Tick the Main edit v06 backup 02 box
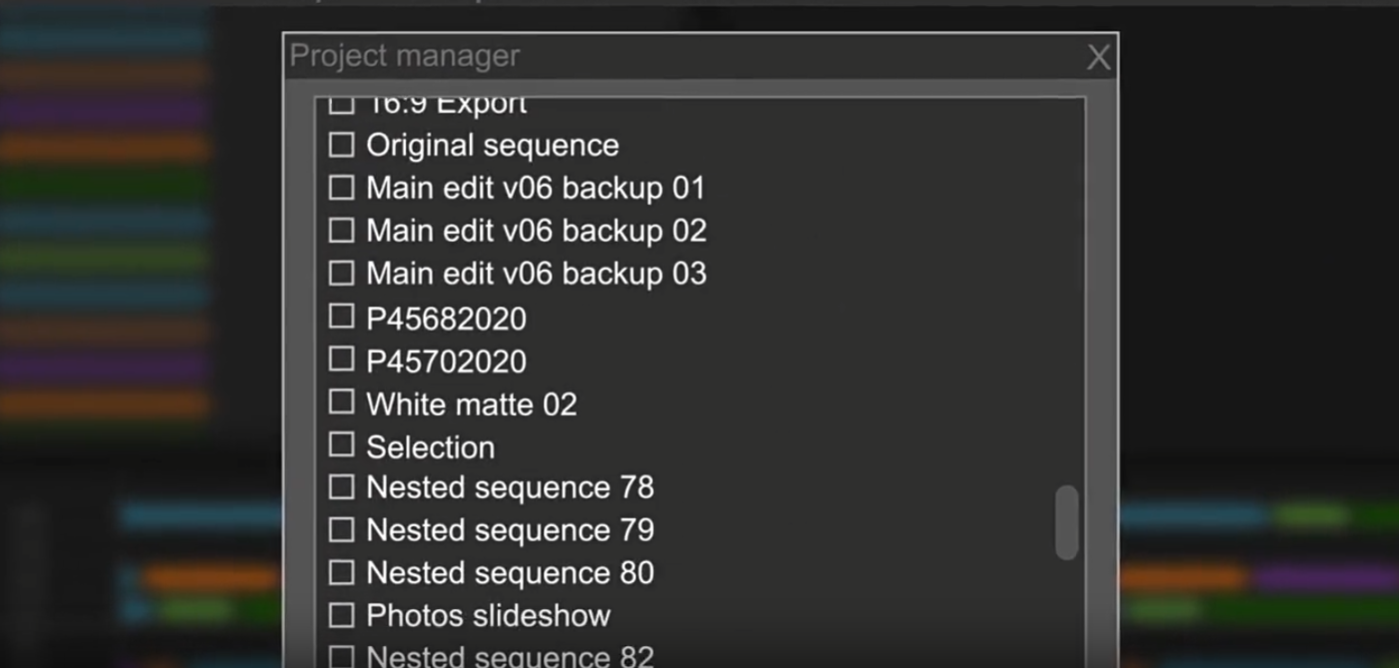Image resolution: width=1399 pixels, height=668 pixels. [x=342, y=230]
